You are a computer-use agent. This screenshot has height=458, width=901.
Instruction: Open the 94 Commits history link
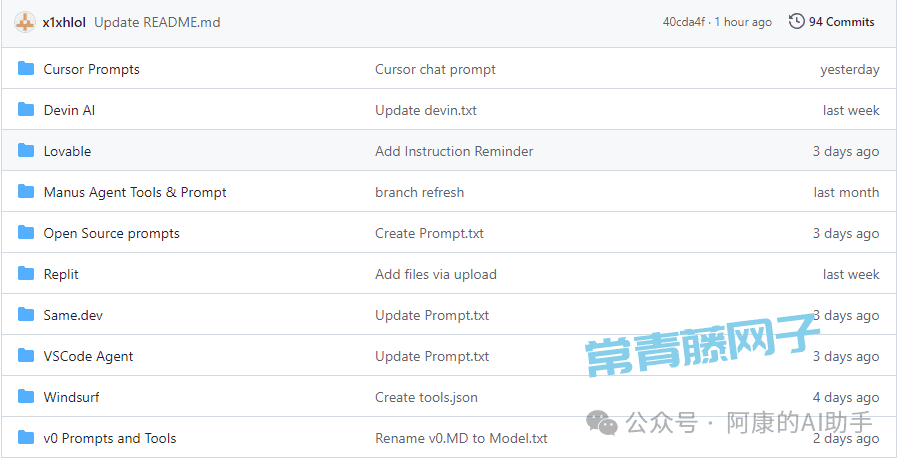pyautogui.click(x=841, y=22)
